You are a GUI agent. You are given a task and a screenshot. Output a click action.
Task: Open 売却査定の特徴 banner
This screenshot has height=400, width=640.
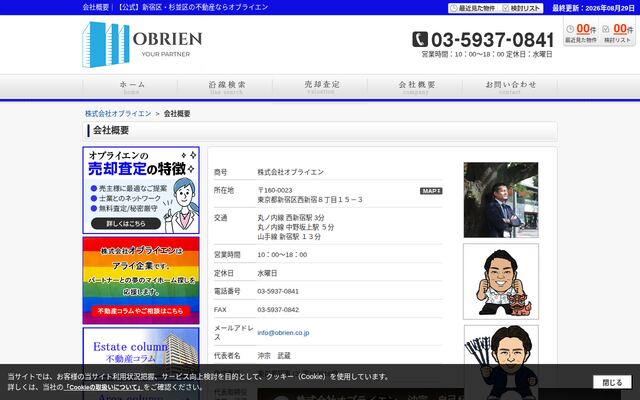click(141, 190)
